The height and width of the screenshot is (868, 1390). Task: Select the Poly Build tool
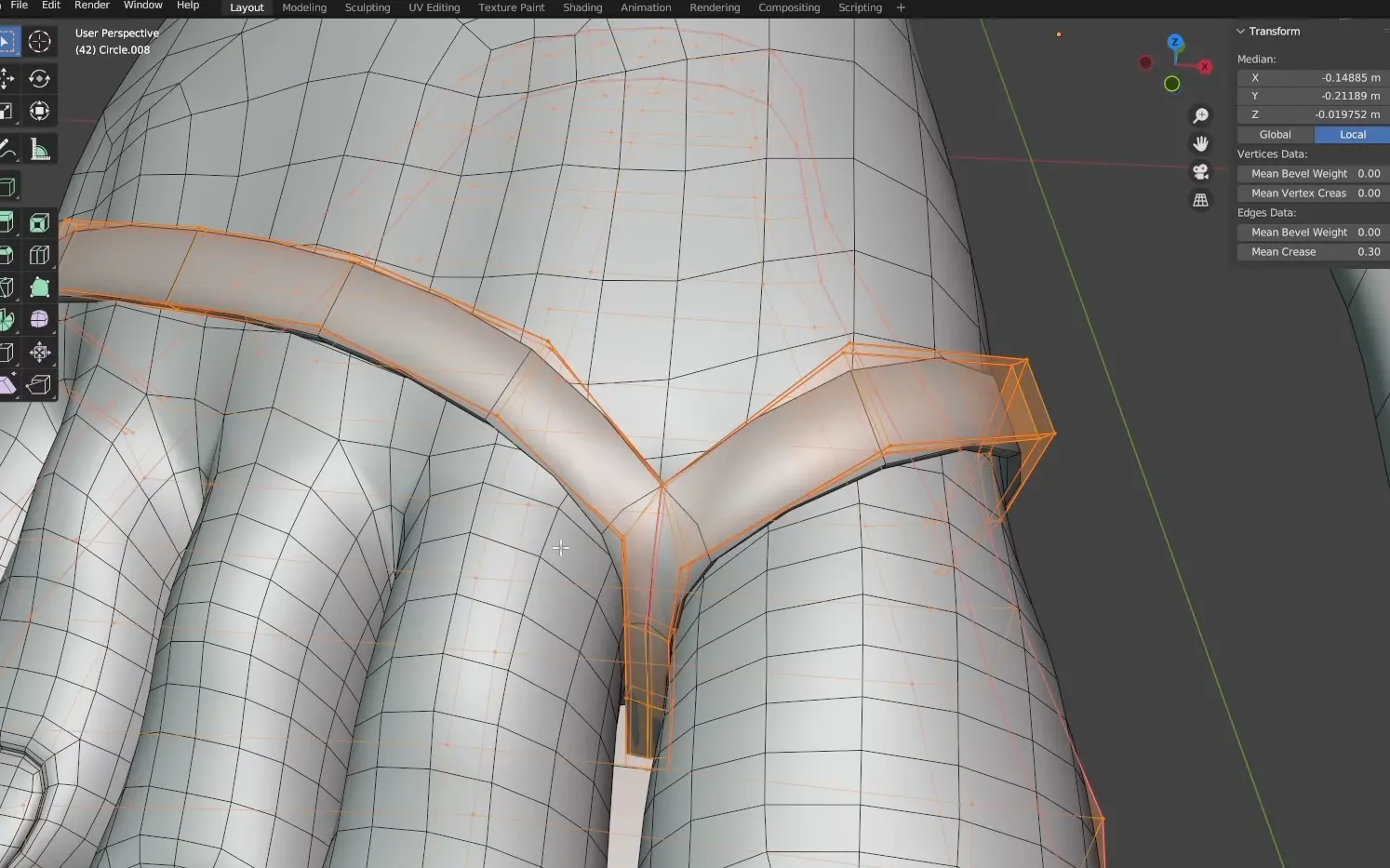tap(39, 287)
